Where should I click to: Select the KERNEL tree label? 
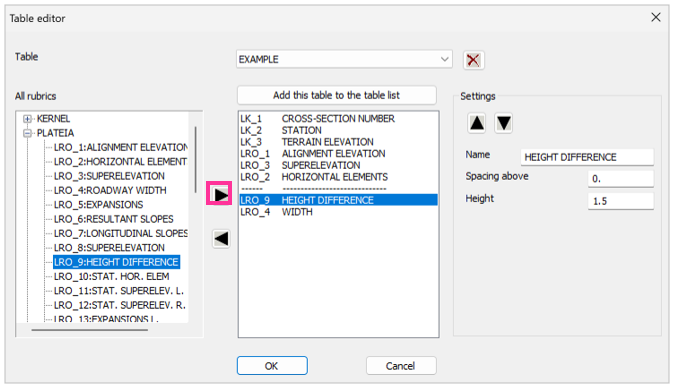pos(53,119)
